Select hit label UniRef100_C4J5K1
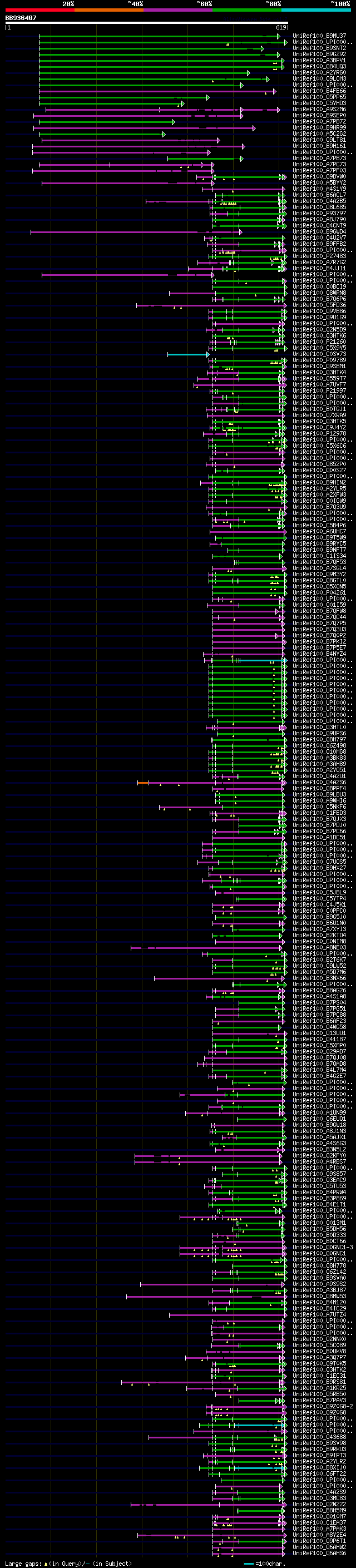Viewport: 356px width, 1568px height. click(319, 904)
